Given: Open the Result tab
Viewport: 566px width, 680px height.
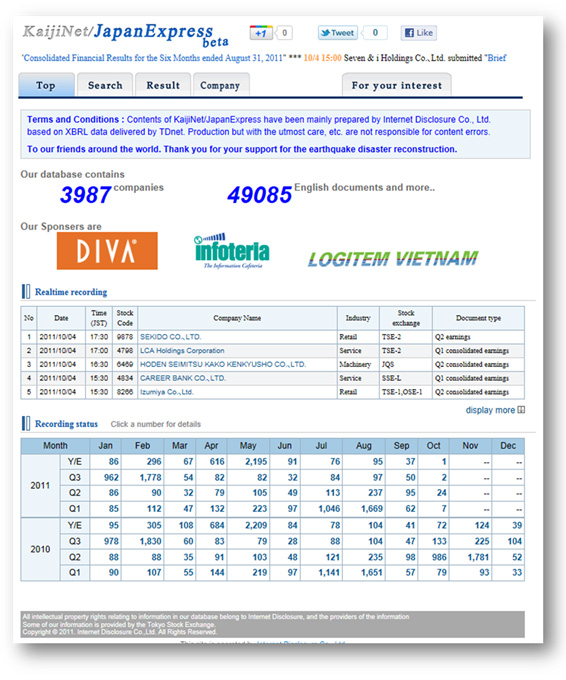Looking at the screenshot, I should (x=163, y=85).
